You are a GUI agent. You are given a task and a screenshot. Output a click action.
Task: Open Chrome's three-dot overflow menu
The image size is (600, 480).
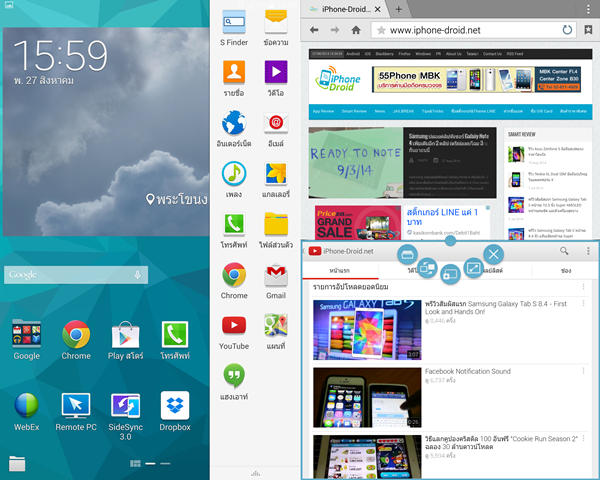[x=588, y=10]
